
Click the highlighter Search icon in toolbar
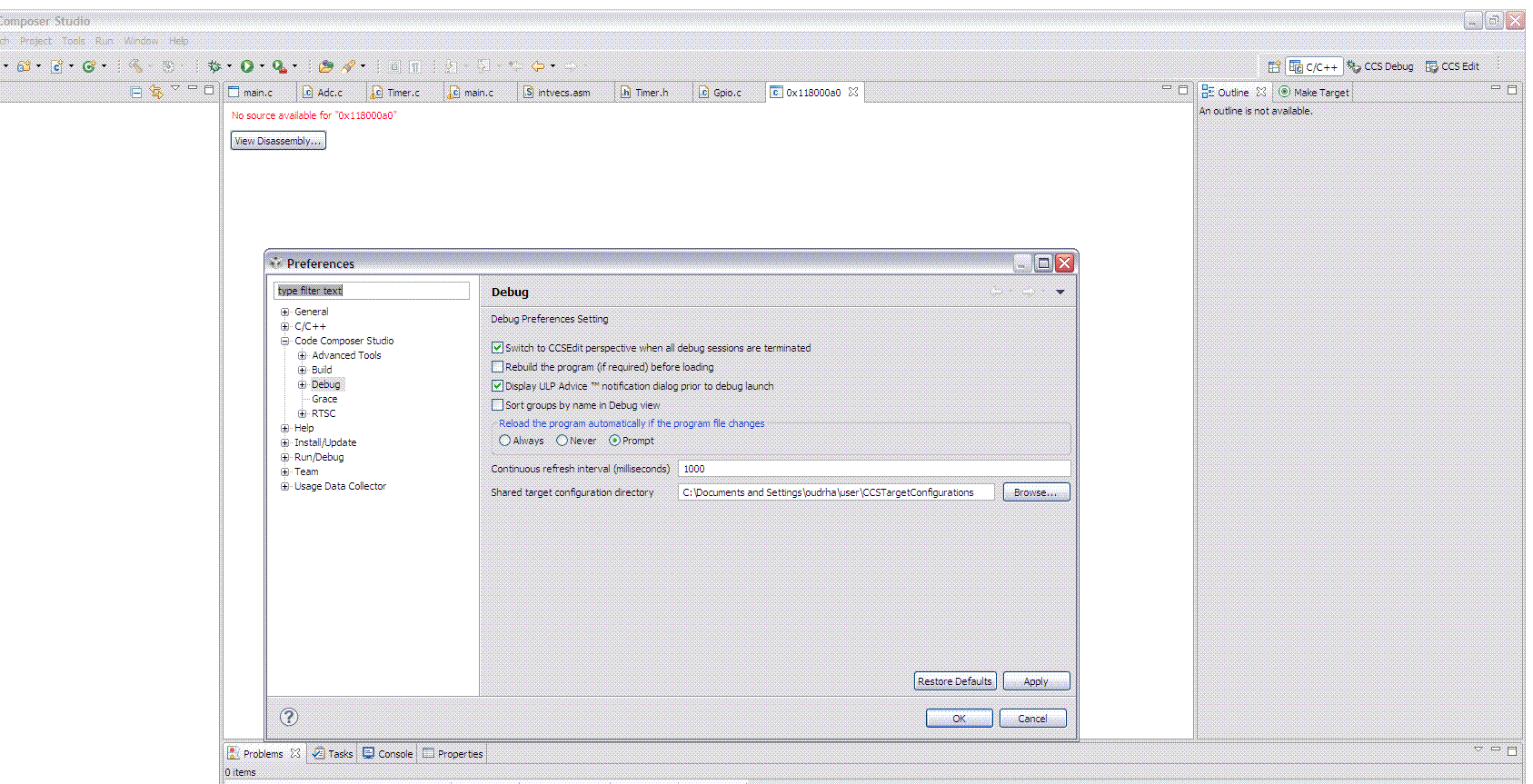[x=349, y=66]
